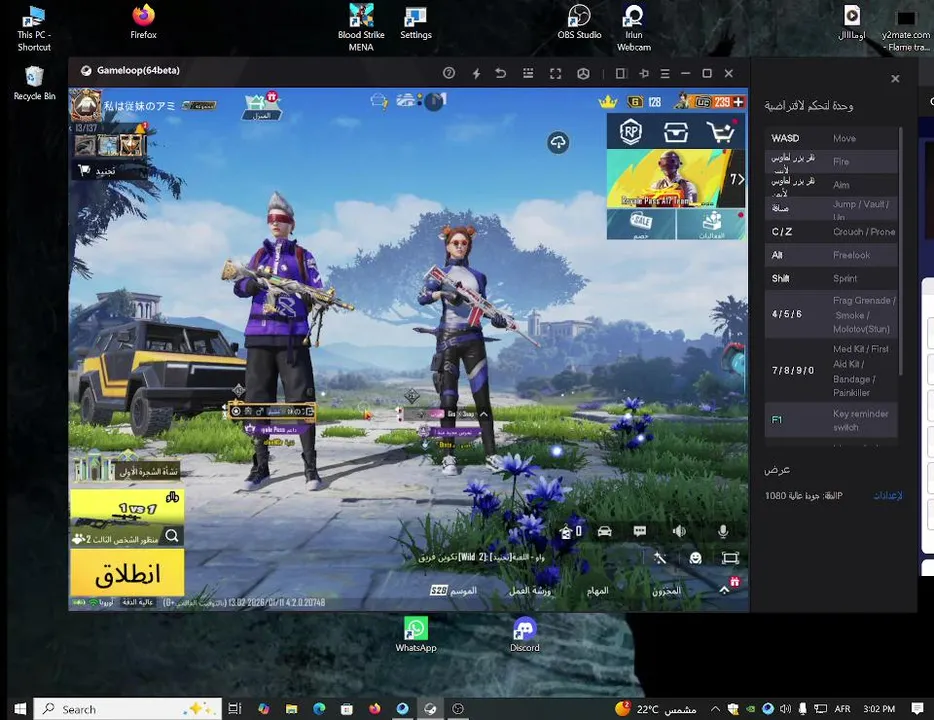The image size is (934, 720).
Task: Open the Gameloop help question-mark icon
Action: point(449,73)
